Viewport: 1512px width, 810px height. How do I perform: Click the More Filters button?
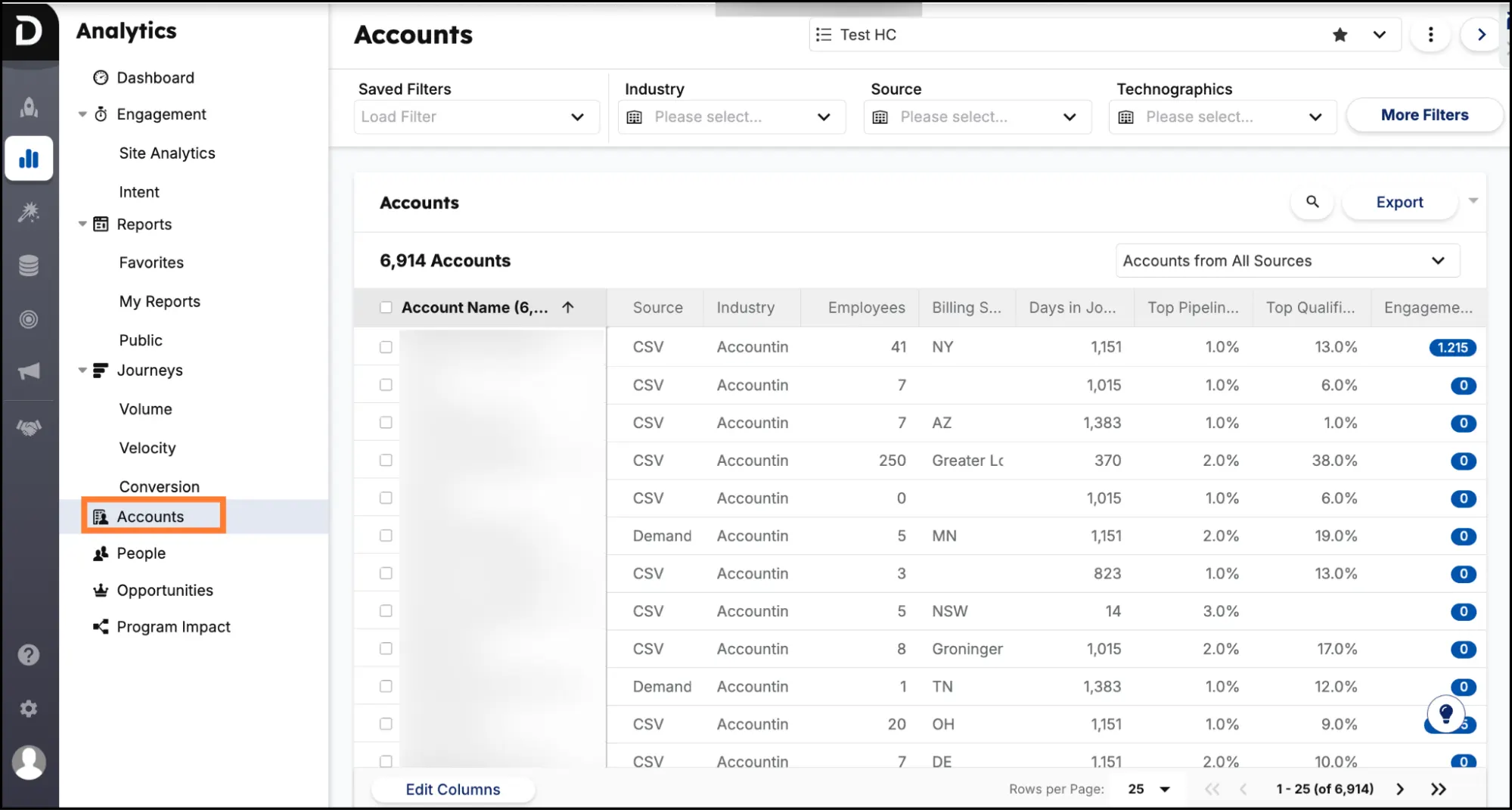(x=1424, y=115)
